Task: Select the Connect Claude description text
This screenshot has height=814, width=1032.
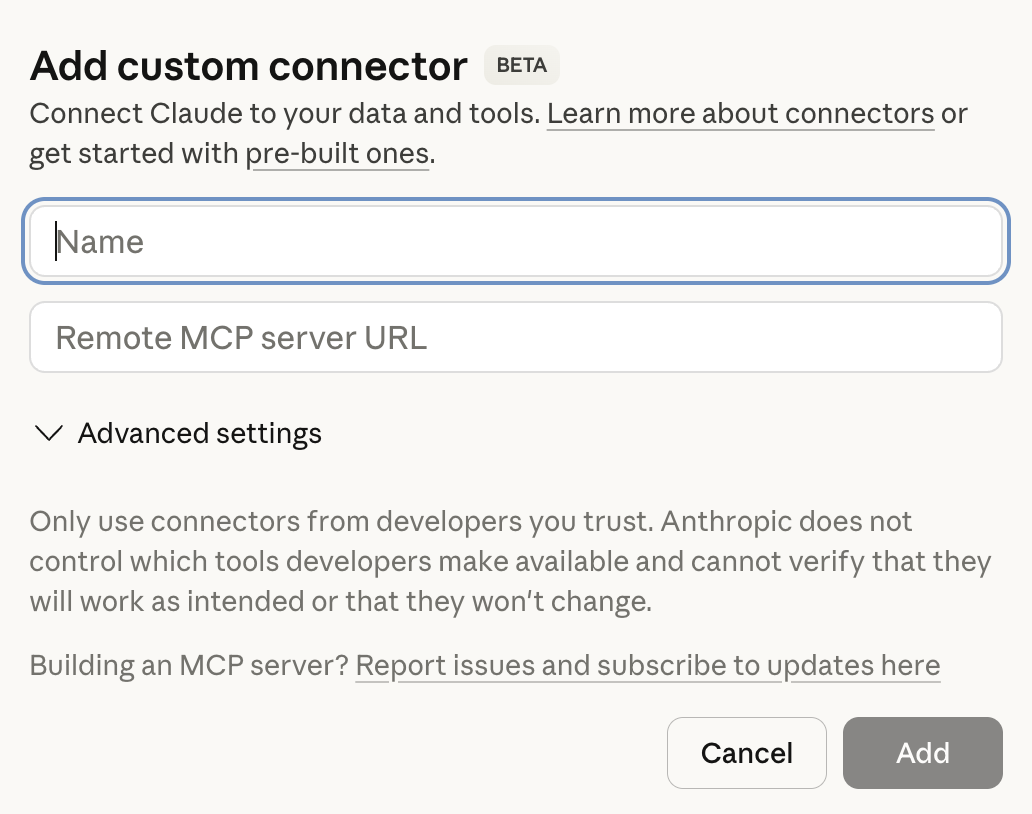Action: tap(286, 113)
